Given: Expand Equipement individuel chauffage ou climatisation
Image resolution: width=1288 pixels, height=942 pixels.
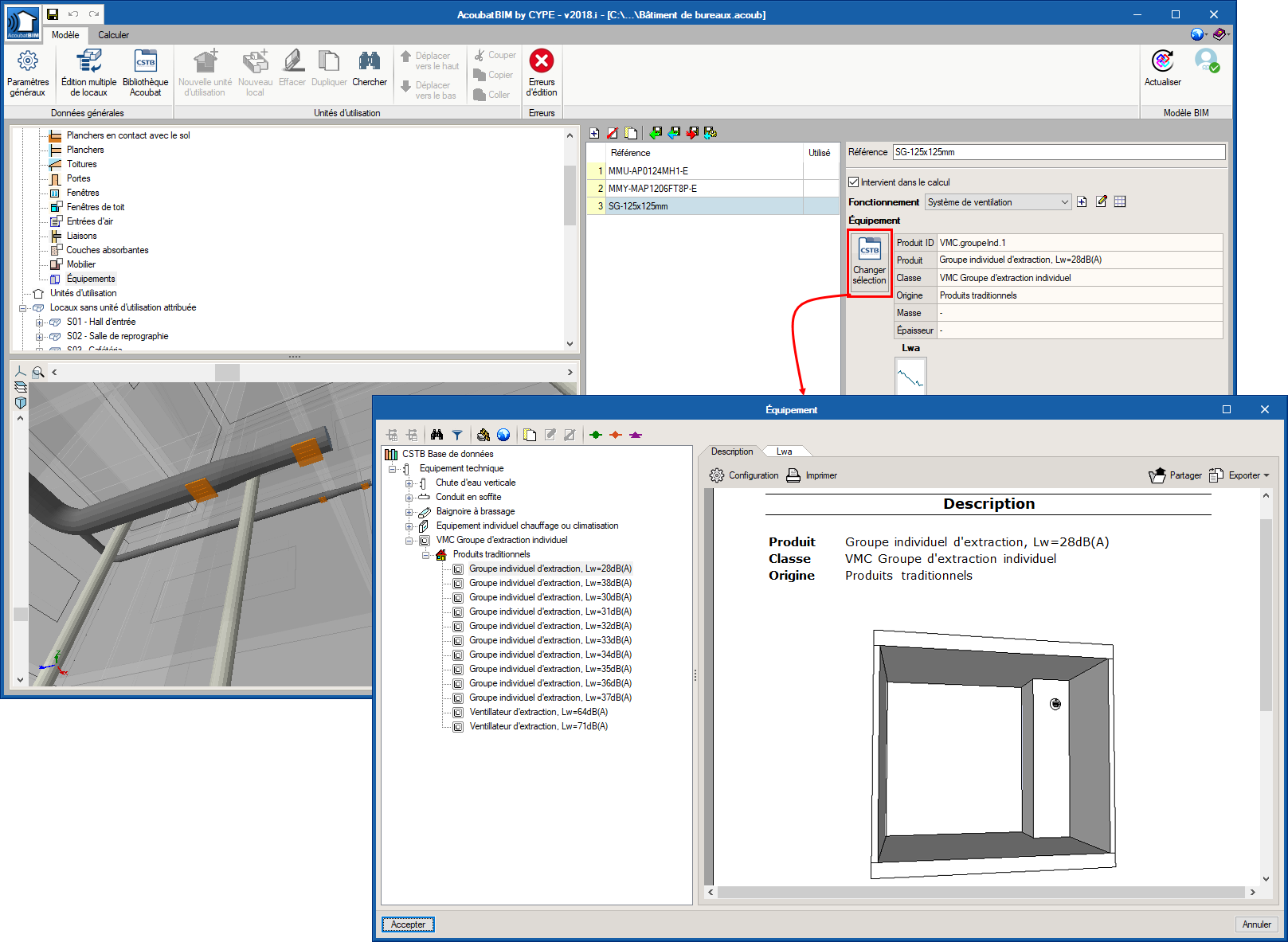Looking at the screenshot, I should 409,526.
